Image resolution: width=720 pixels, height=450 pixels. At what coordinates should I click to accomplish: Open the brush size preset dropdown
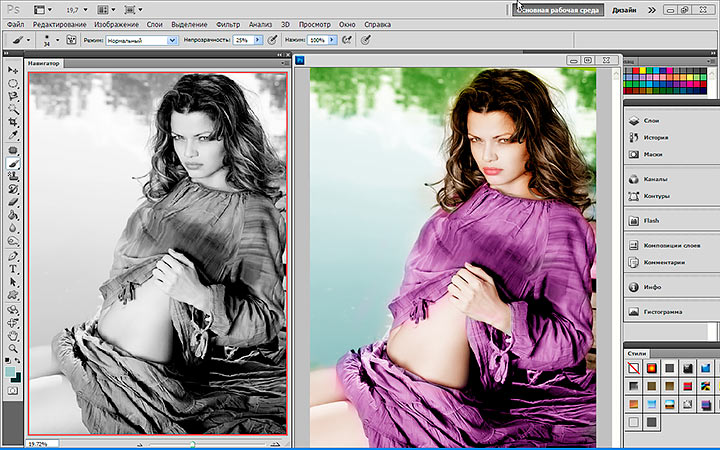(57, 40)
